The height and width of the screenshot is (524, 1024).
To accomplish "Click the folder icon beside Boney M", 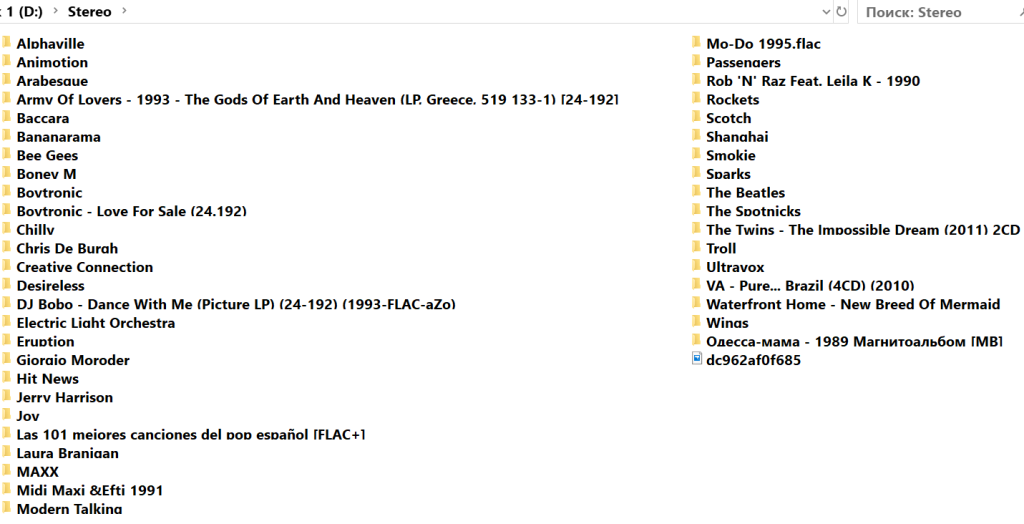I will pyautogui.click(x=6, y=173).
